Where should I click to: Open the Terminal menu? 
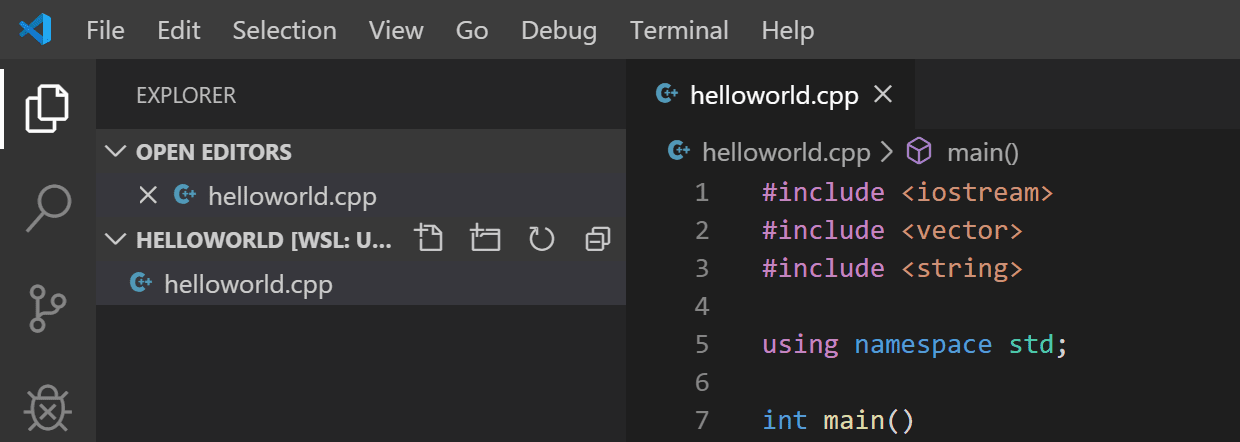[679, 30]
